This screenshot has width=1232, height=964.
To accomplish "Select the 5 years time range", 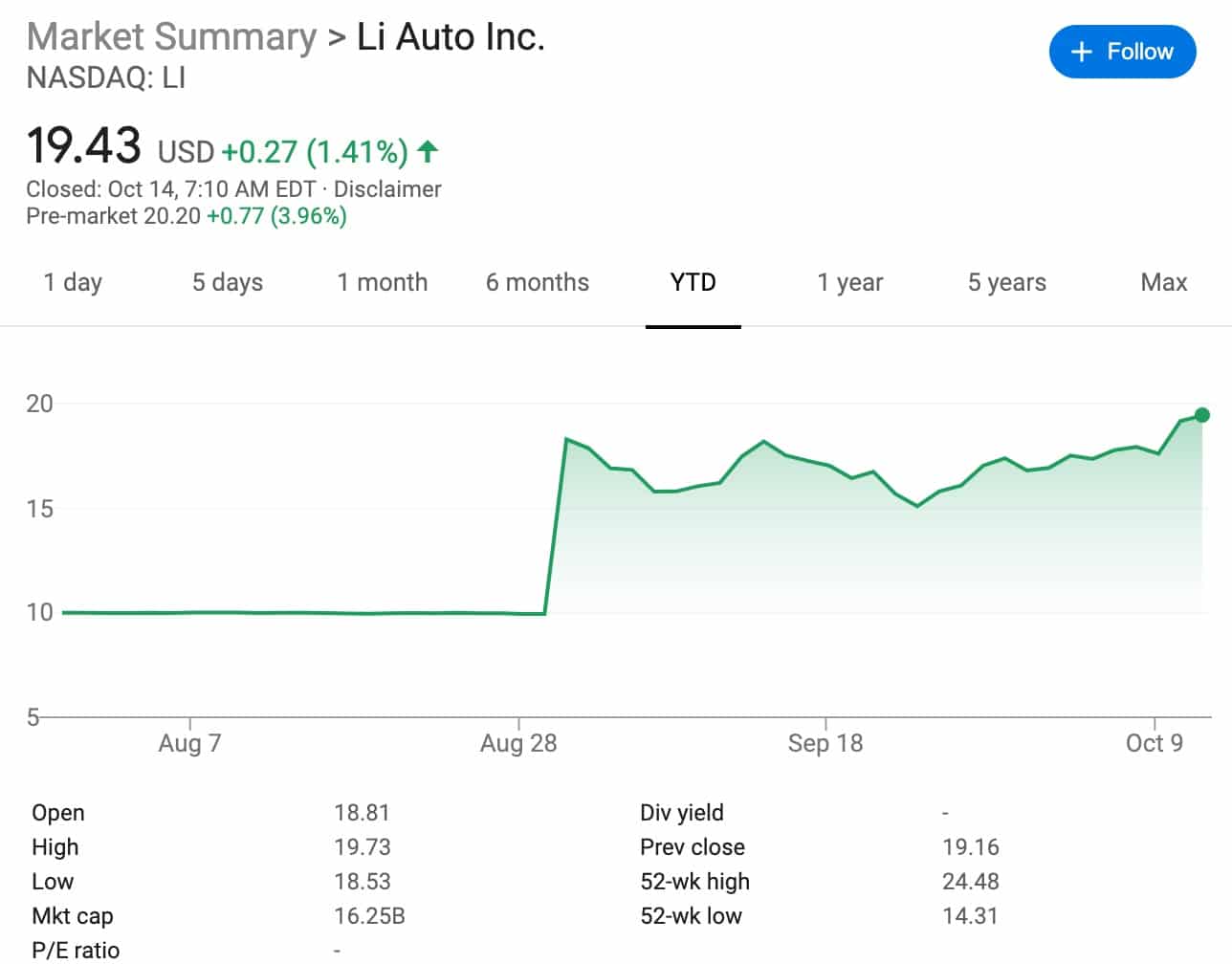I will coord(1005,282).
